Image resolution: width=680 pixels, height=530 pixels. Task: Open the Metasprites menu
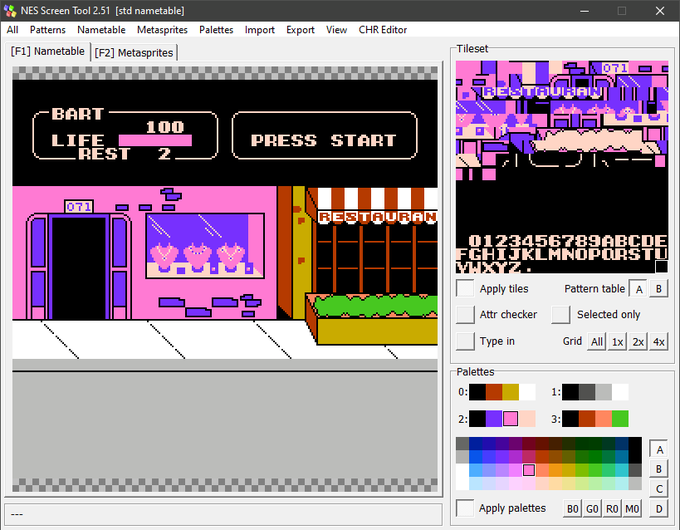point(162,30)
